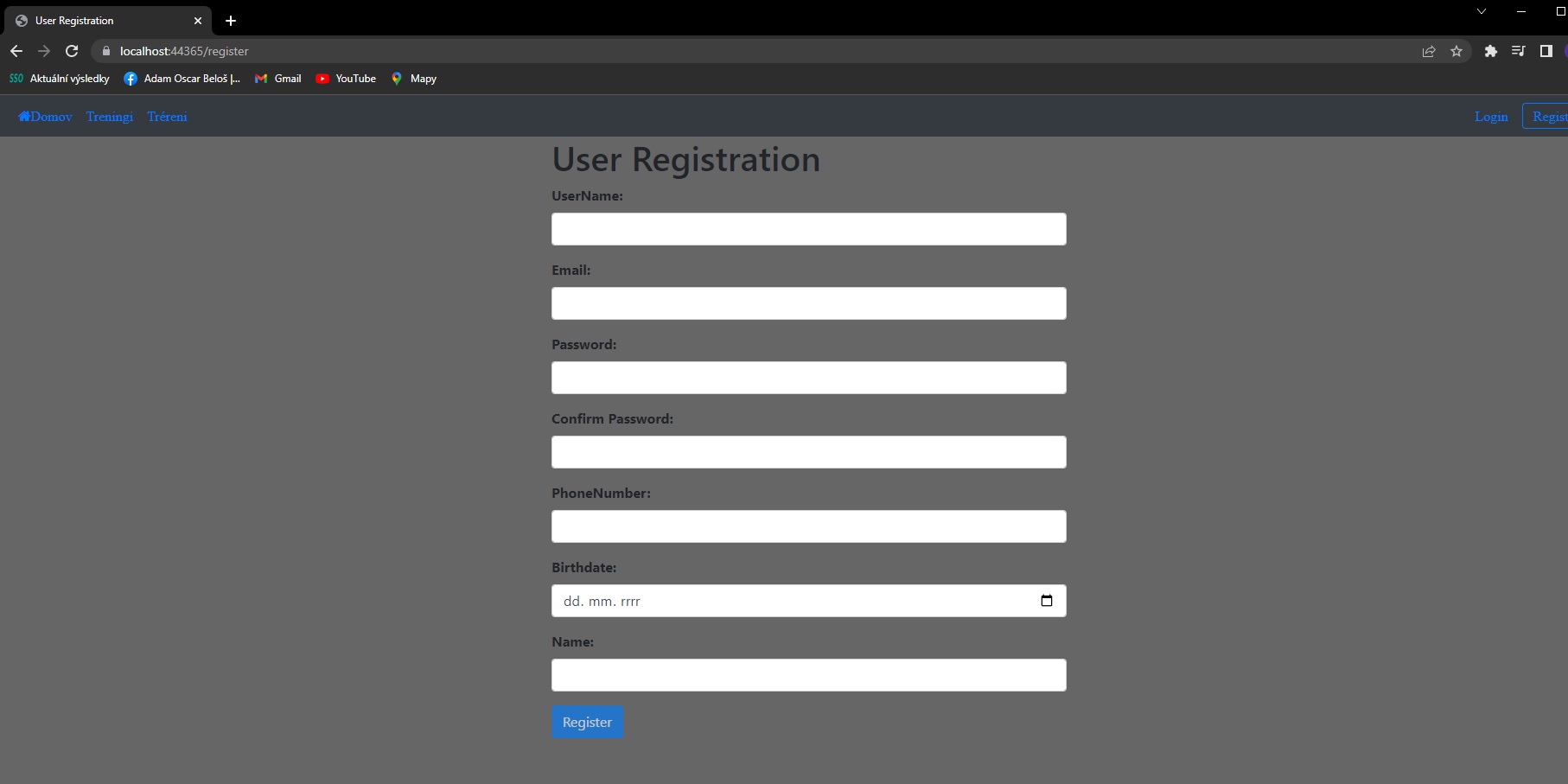This screenshot has height=784, width=1568.
Task: Click the Register submit button
Action: click(x=587, y=722)
